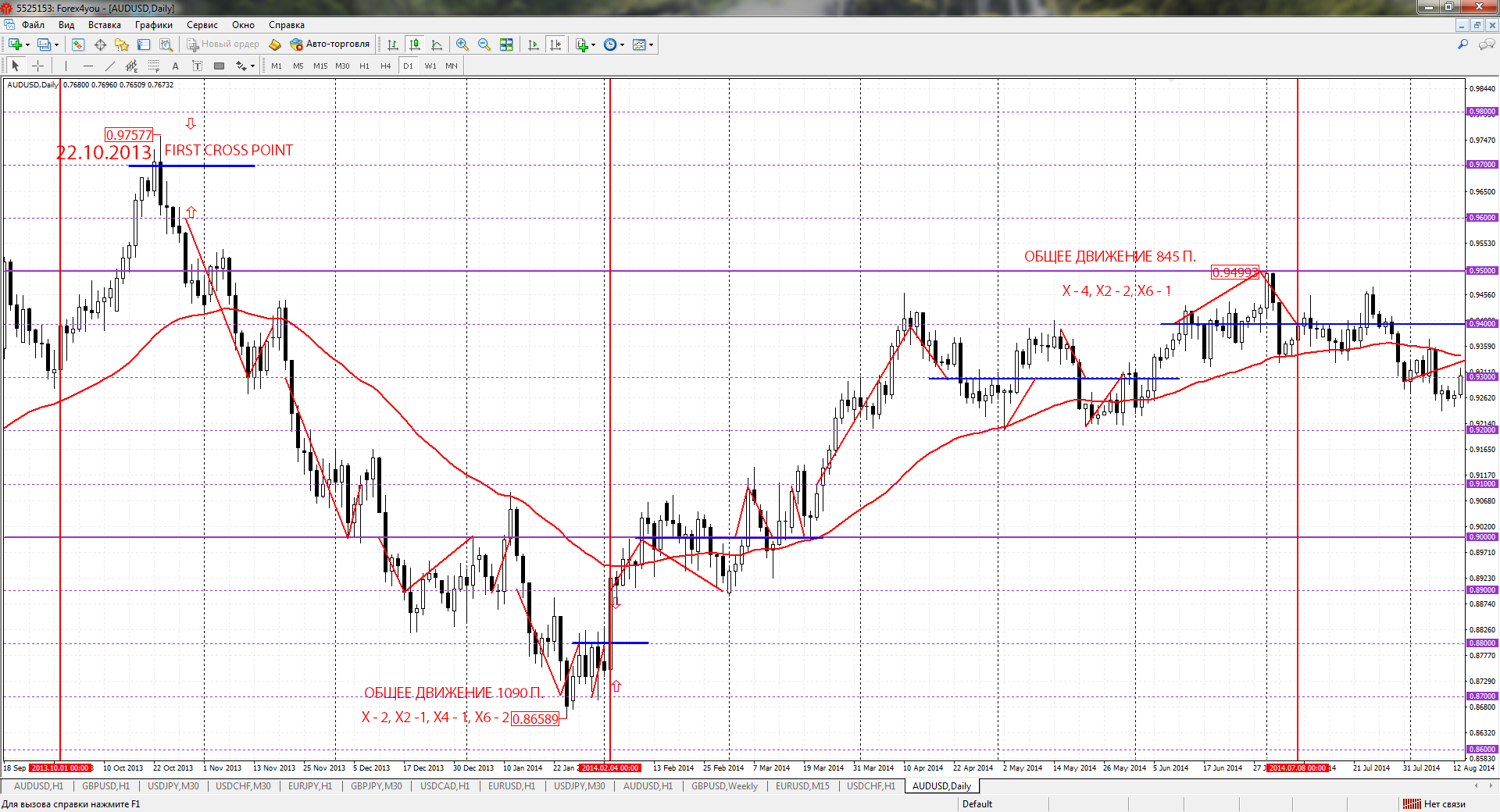Switch to the EURUSD,M15 chart tab
The width and height of the screenshot is (1500, 812).
[802, 786]
